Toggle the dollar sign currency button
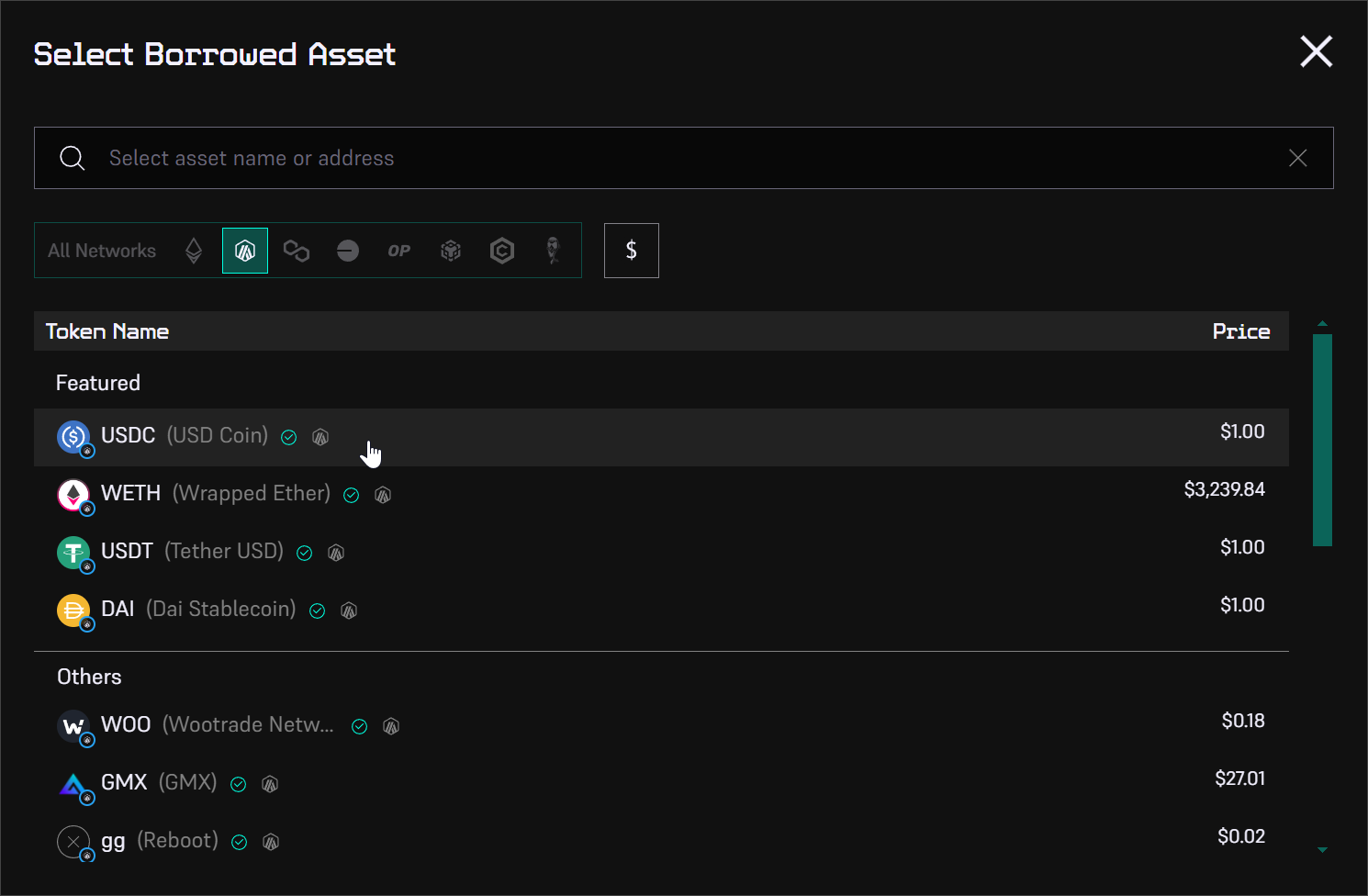The width and height of the screenshot is (1368, 896). click(x=632, y=251)
